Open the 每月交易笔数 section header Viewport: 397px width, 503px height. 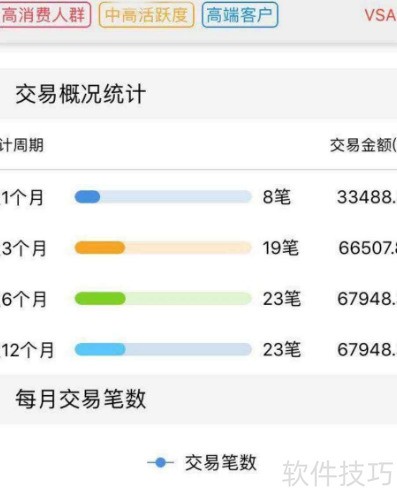coord(81,399)
